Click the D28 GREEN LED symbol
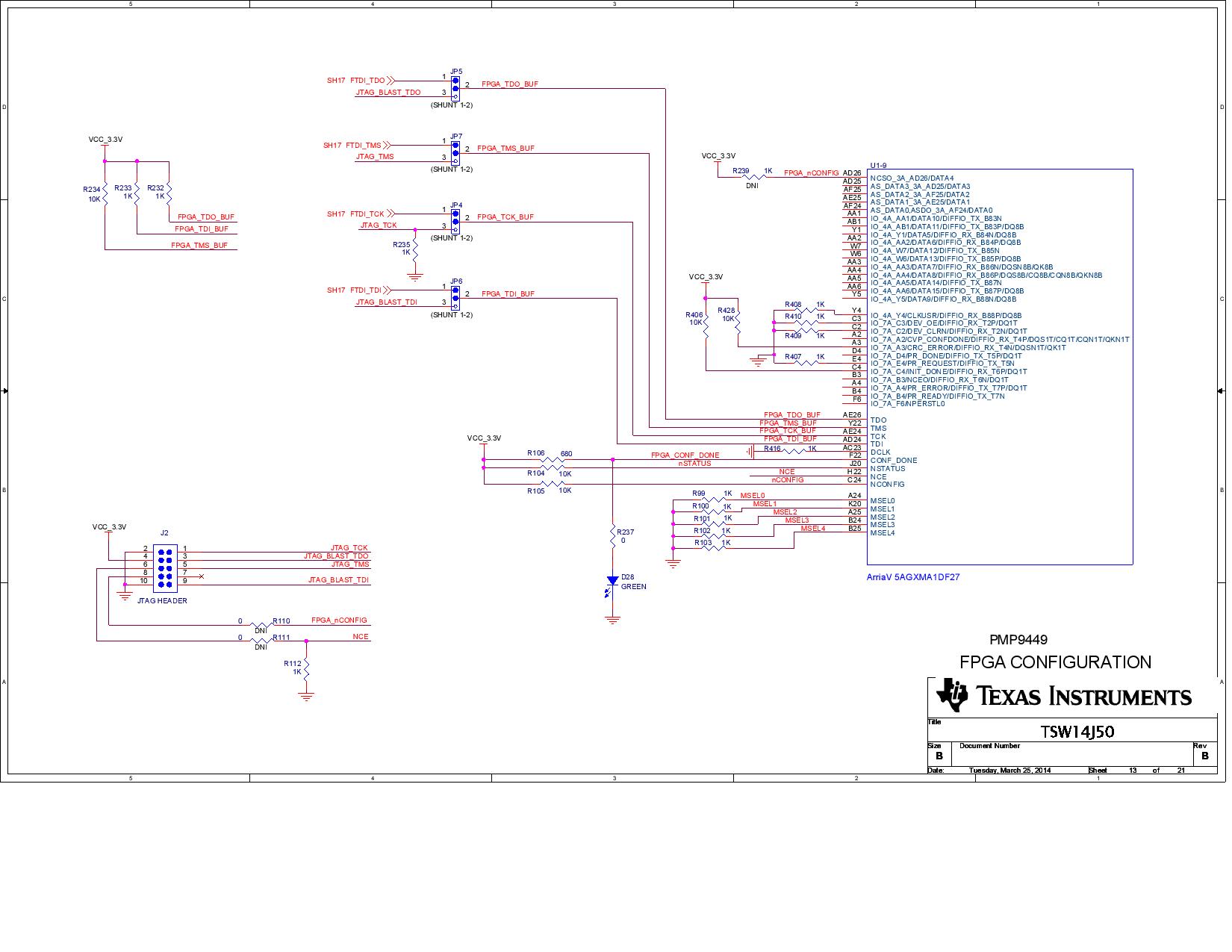The image size is (1232, 952). pyautogui.click(x=612, y=582)
